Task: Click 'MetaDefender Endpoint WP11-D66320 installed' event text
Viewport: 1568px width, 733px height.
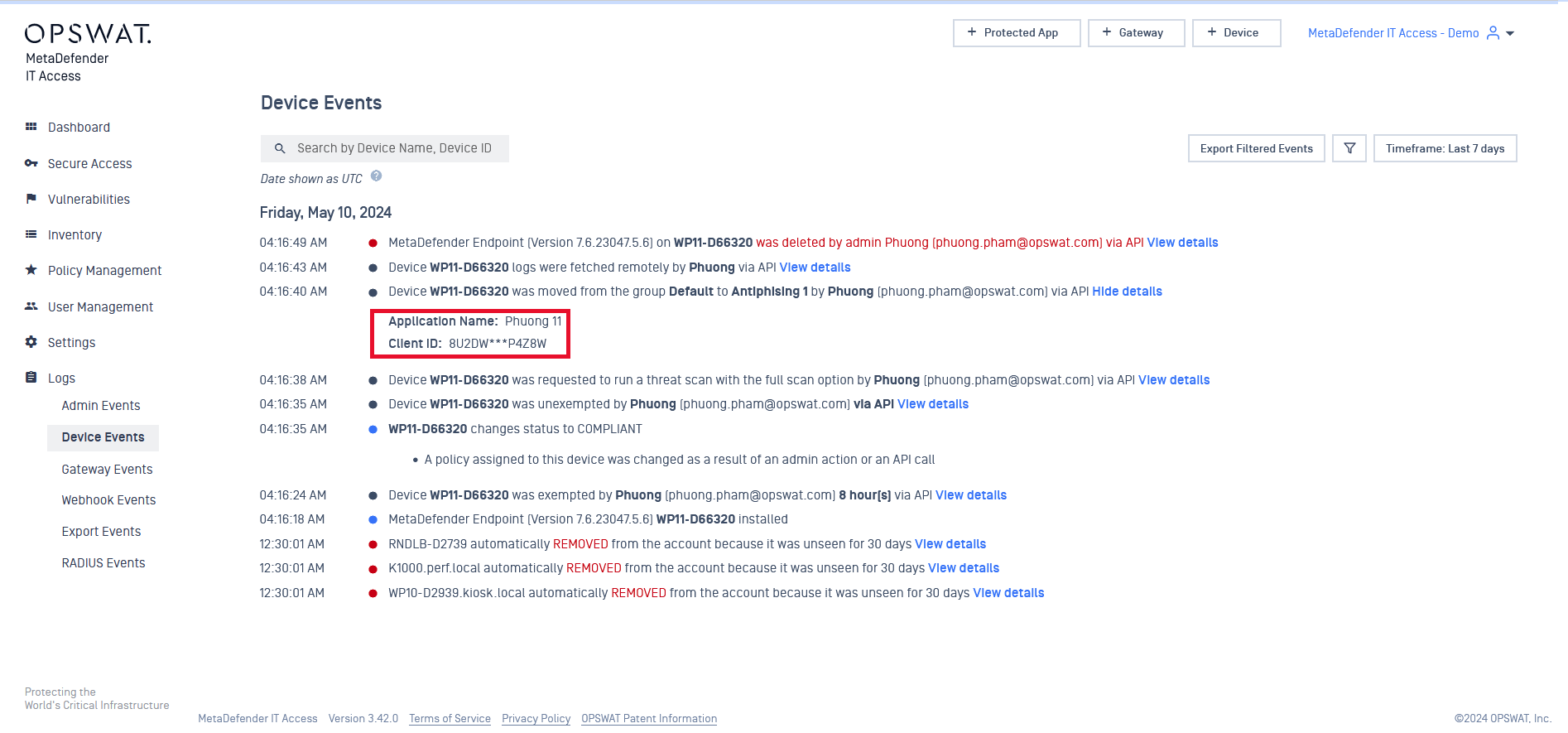Action: pyautogui.click(x=588, y=519)
